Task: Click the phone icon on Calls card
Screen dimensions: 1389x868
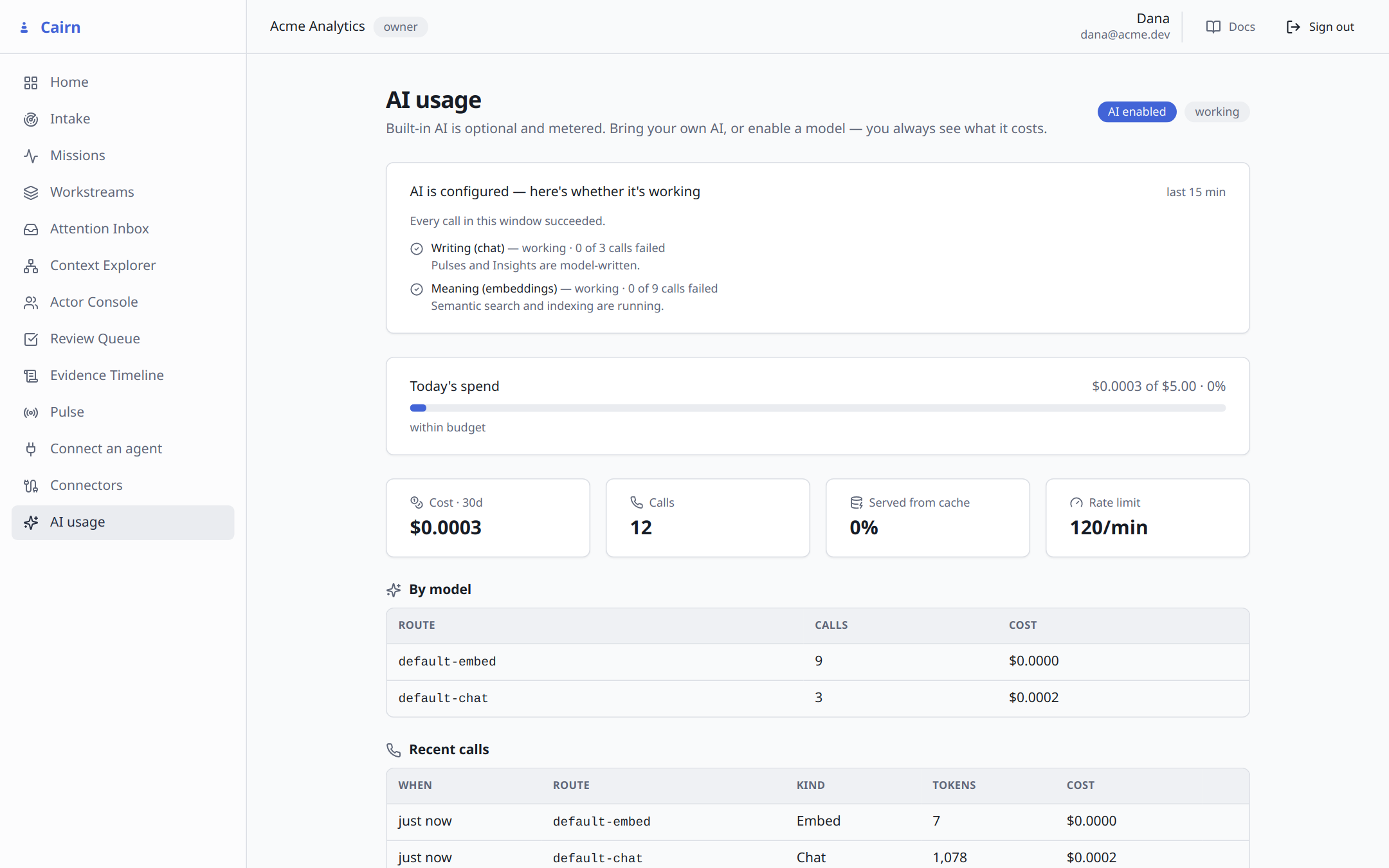Action: tap(637, 503)
